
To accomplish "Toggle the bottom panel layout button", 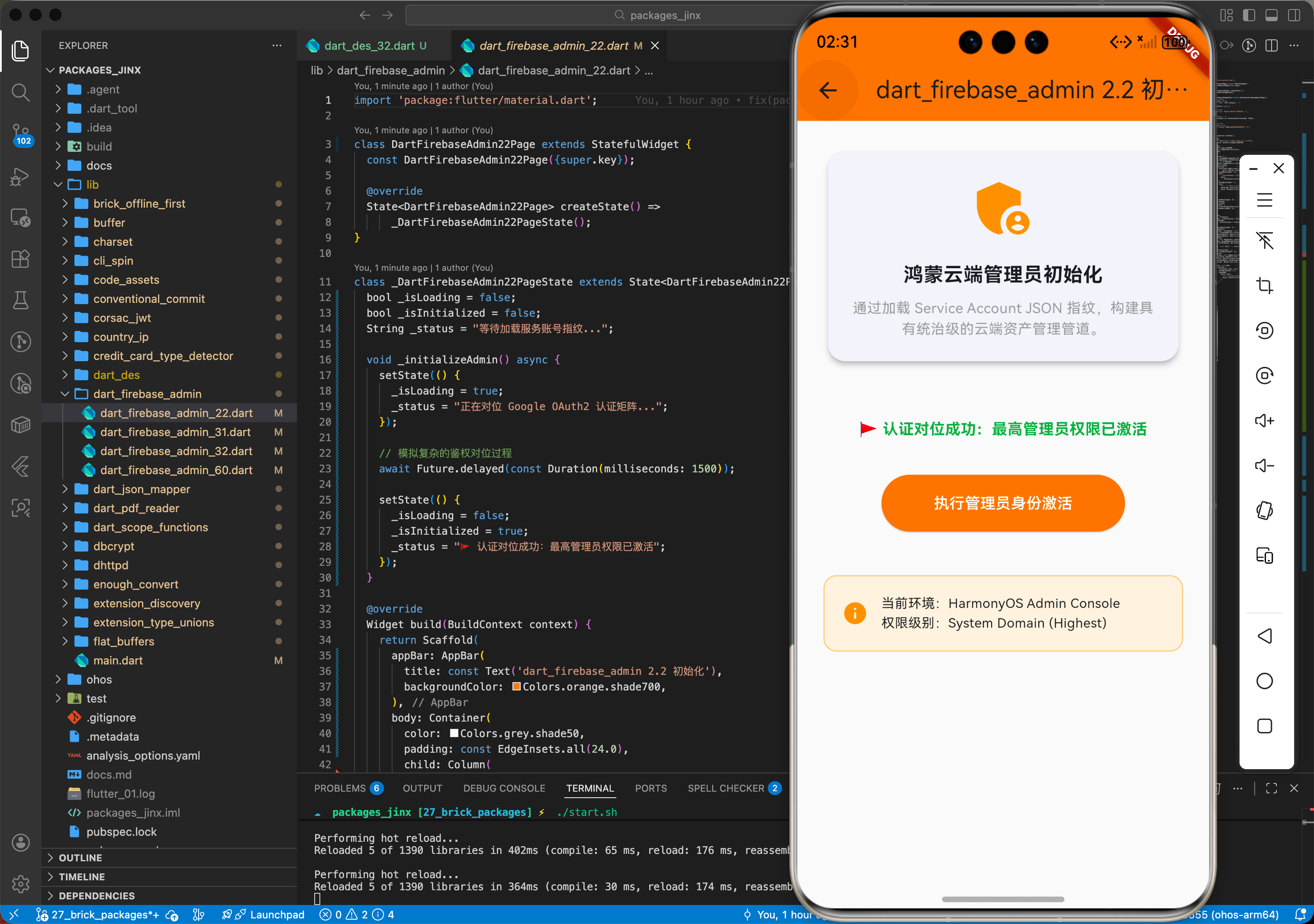I will click(1271, 15).
